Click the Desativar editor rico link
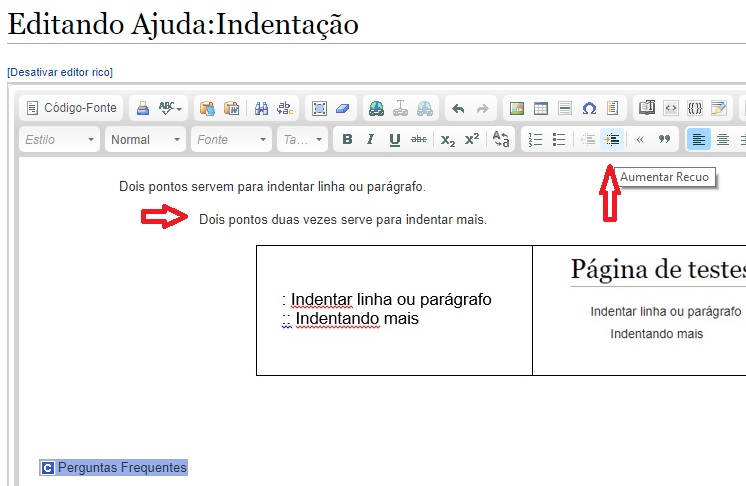This screenshot has height=486, width=746. [x=60, y=72]
